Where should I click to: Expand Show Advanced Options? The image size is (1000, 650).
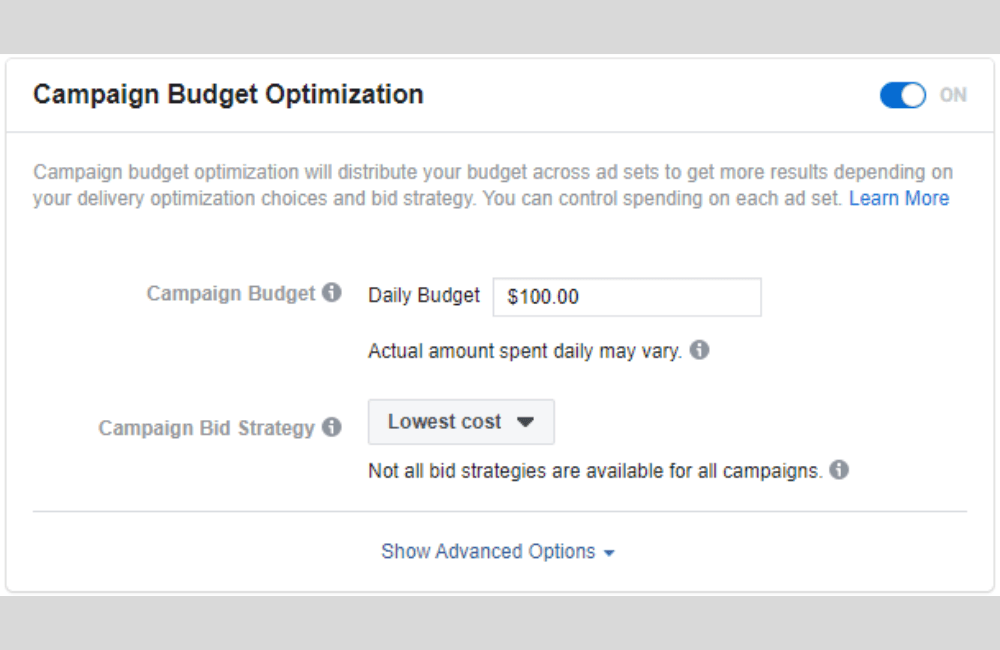click(x=498, y=551)
